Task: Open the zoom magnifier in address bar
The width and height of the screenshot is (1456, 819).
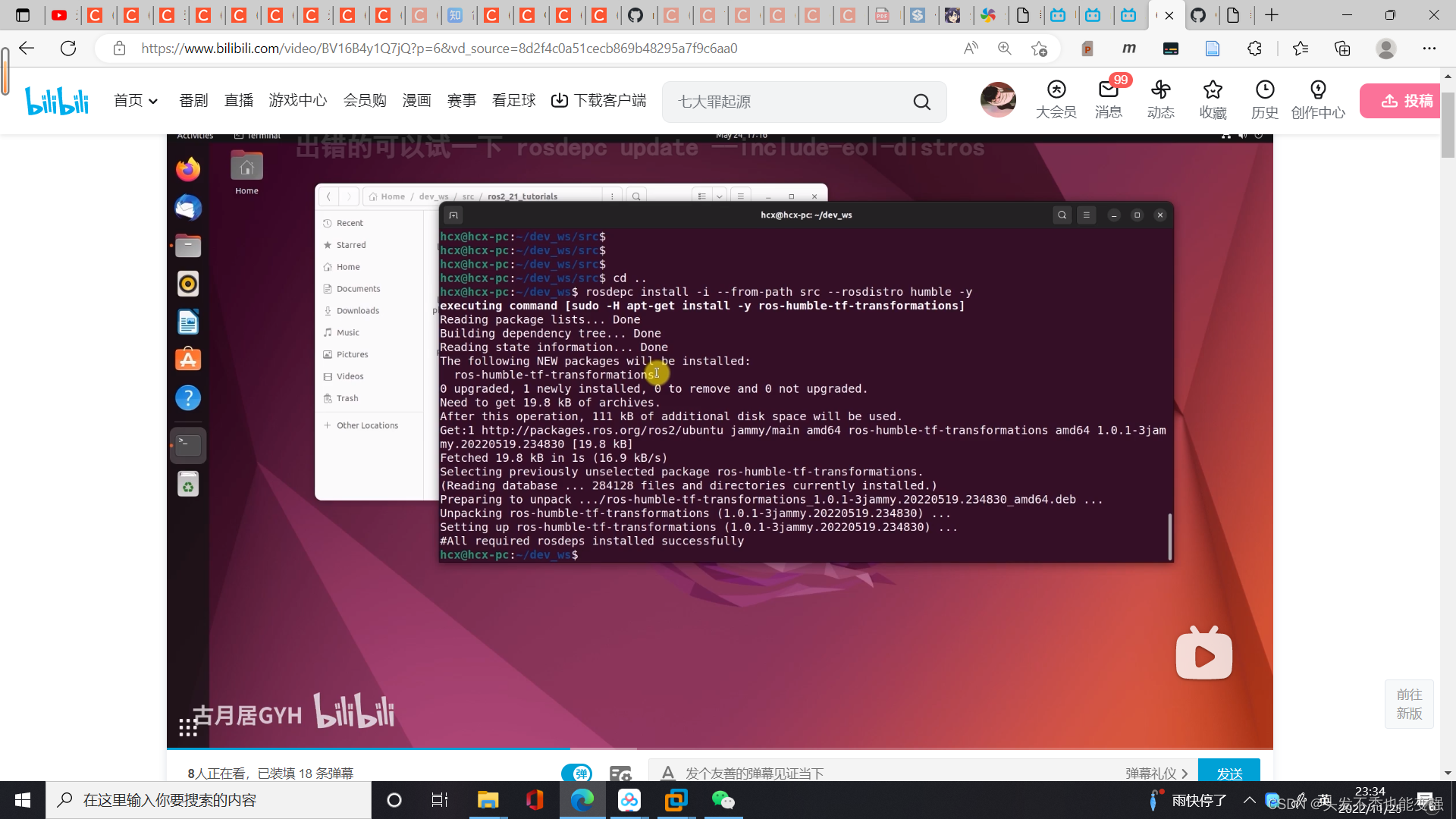Action: click(1005, 49)
